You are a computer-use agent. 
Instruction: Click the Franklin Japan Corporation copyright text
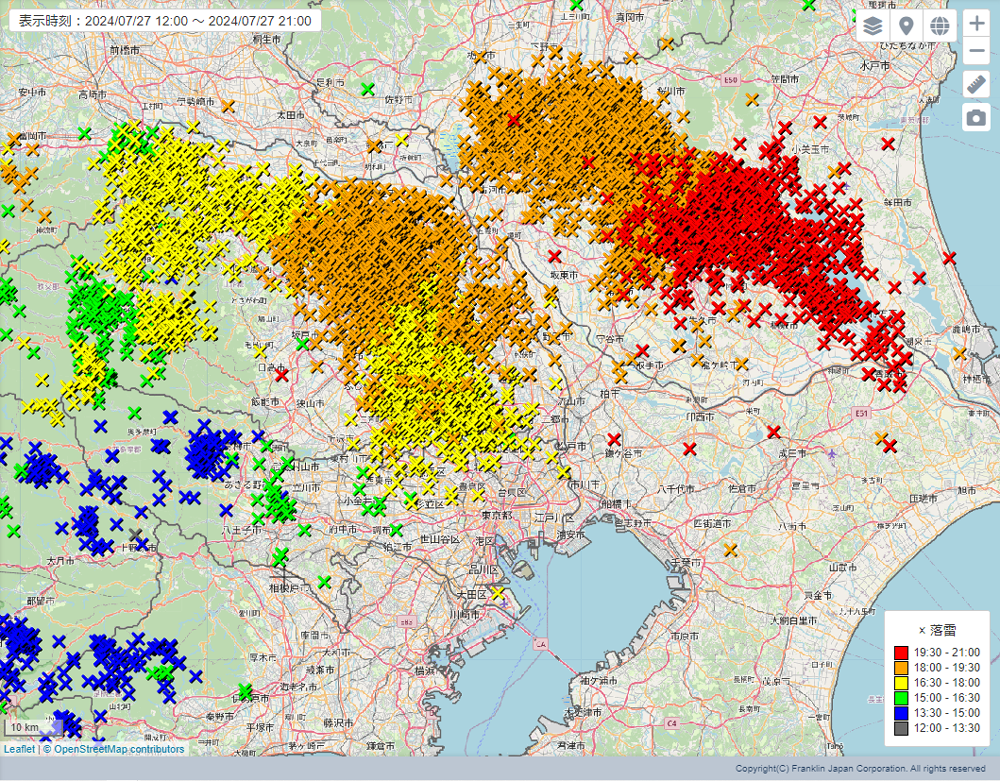tap(861, 768)
